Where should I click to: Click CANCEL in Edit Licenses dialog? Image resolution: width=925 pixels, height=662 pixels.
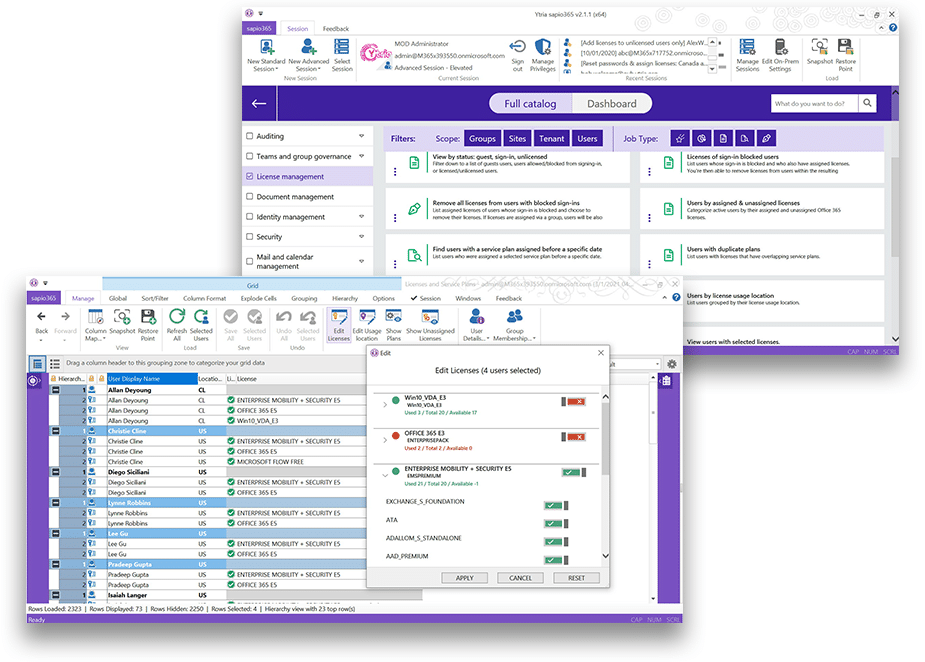(x=520, y=578)
